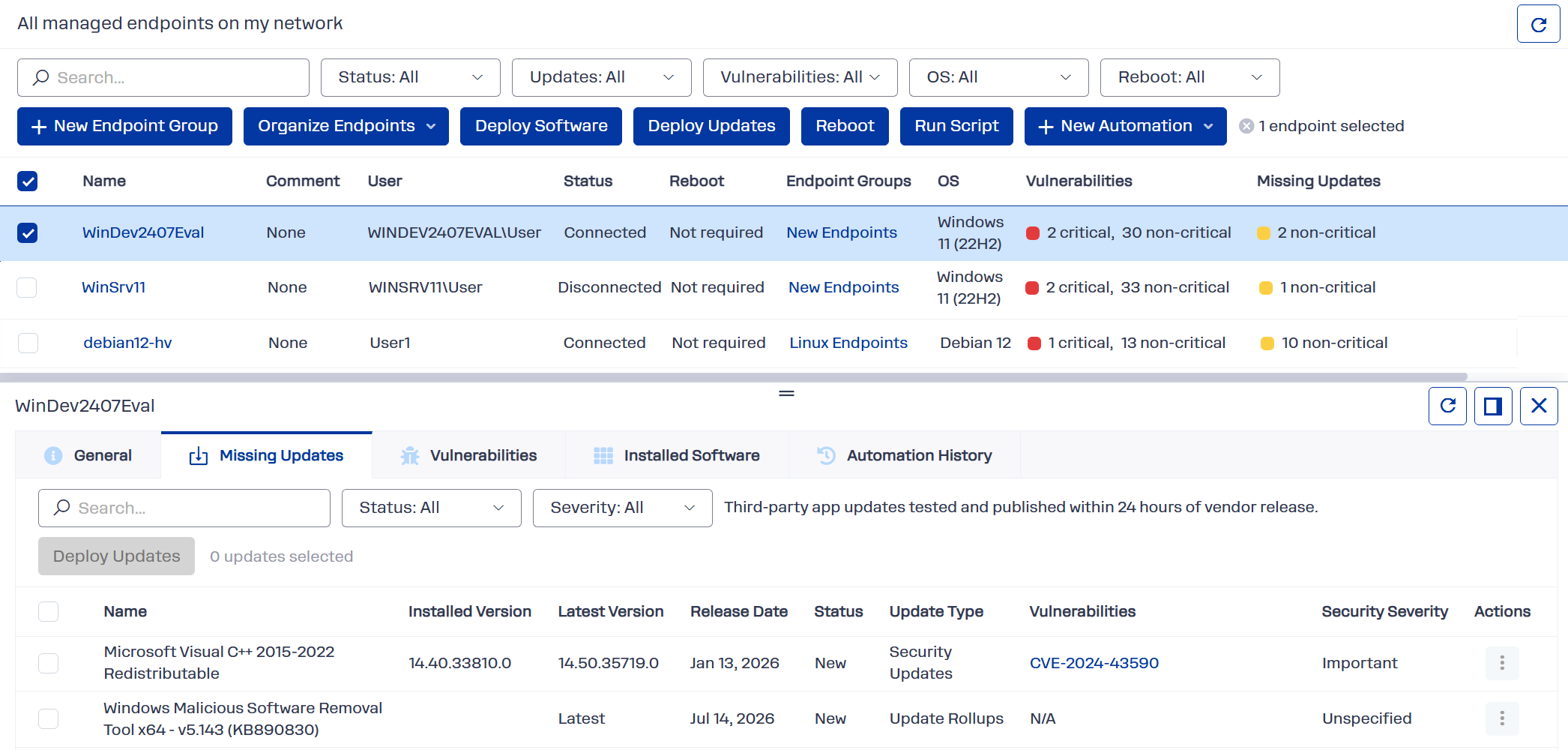The height and width of the screenshot is (750, 1568).
Task: Sort updates by Security Severity header
Action: coord(1384,611)
